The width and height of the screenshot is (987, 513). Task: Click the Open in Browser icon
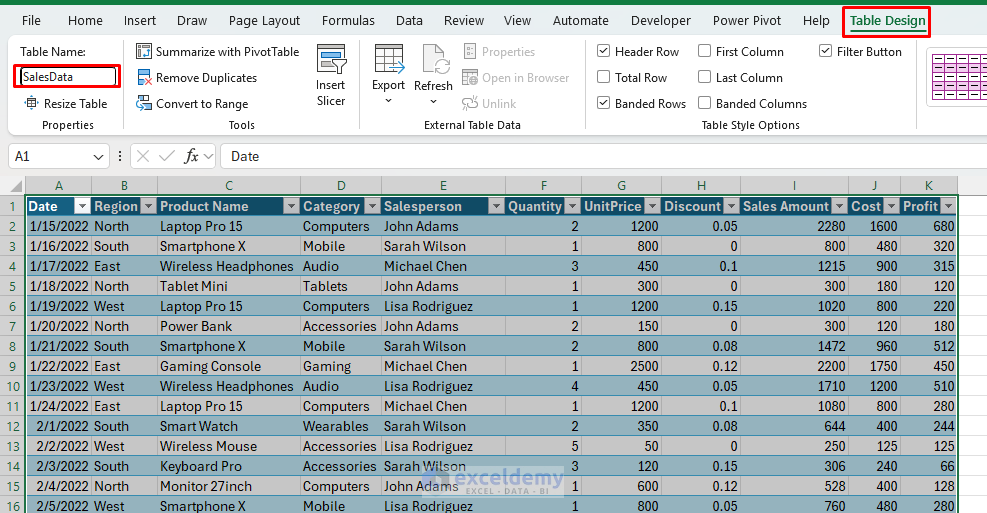470,77
